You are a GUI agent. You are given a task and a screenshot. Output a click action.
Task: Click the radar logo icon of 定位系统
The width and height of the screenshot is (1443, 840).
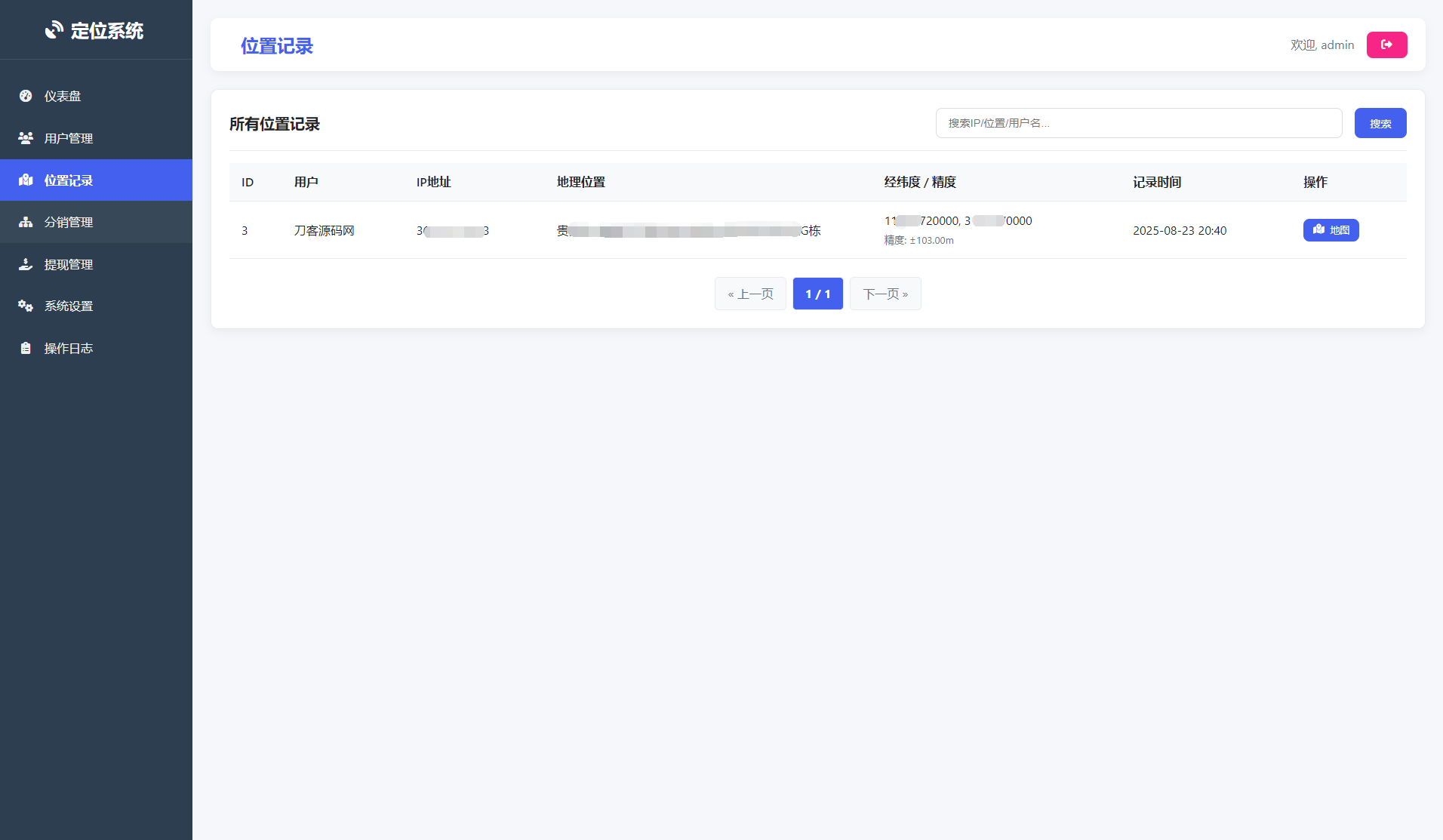(53, 29)
